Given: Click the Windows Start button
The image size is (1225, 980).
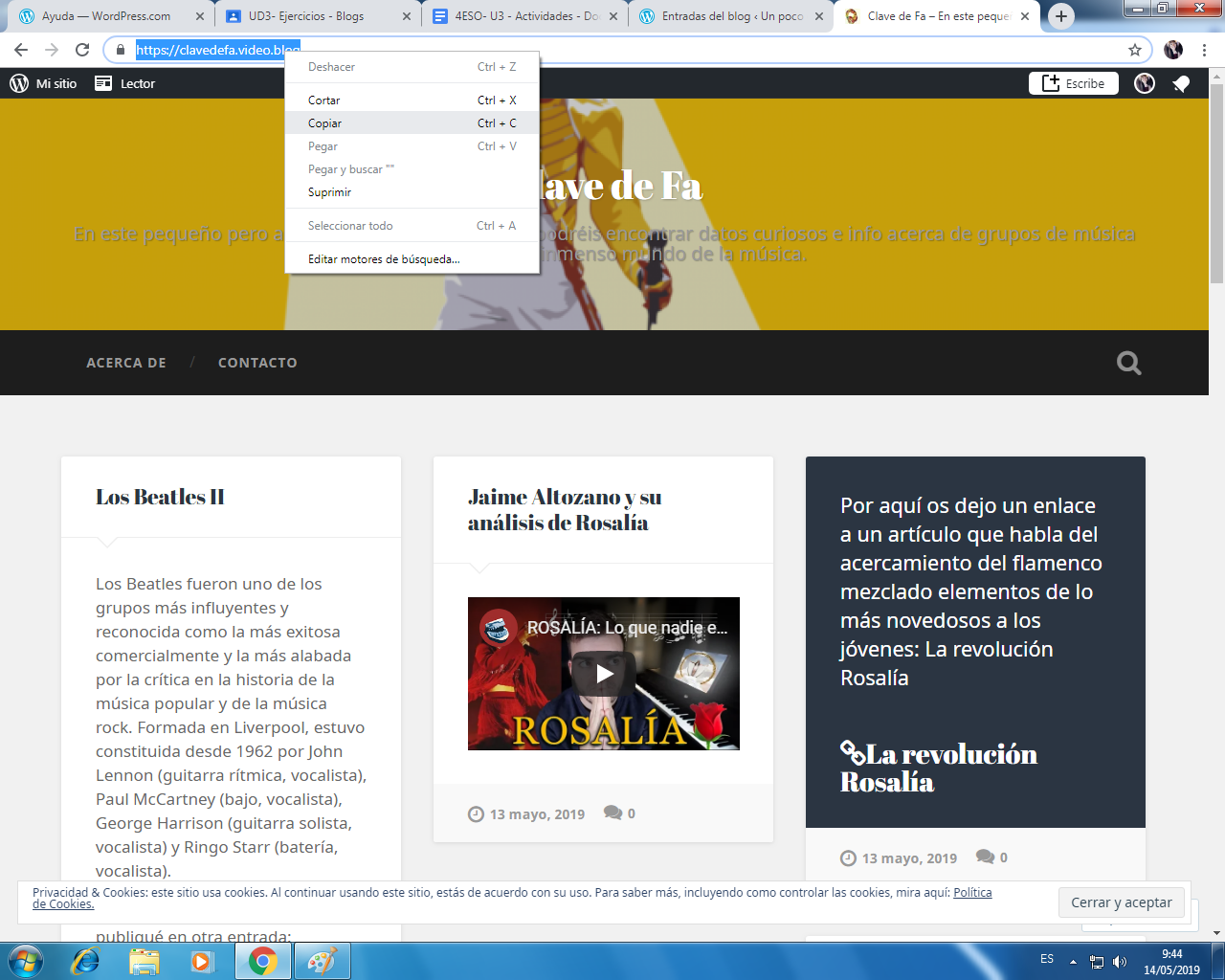Looking at the screenshot, I should 26,960.
